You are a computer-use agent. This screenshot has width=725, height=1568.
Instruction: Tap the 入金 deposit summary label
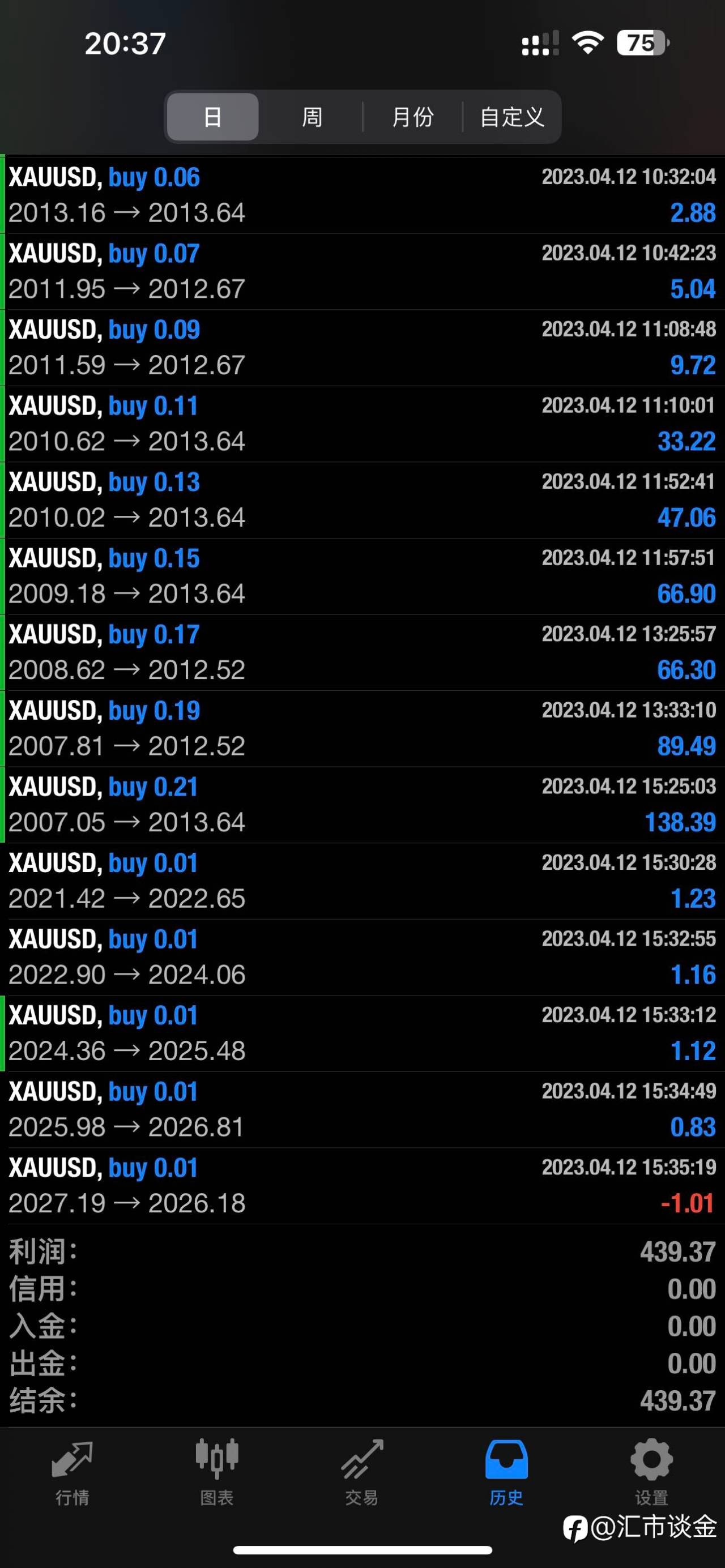pos(42,1326)
